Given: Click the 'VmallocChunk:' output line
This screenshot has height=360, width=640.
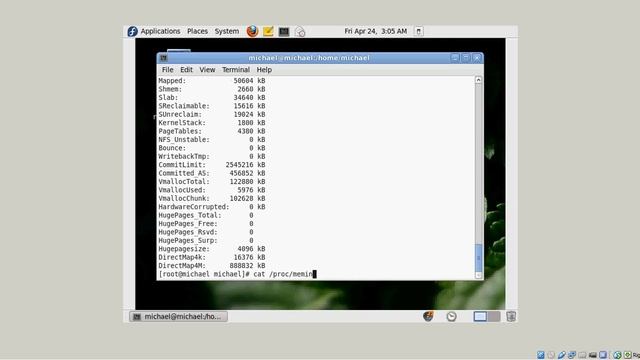Looking at the screenshot, I should click(212, 198).
